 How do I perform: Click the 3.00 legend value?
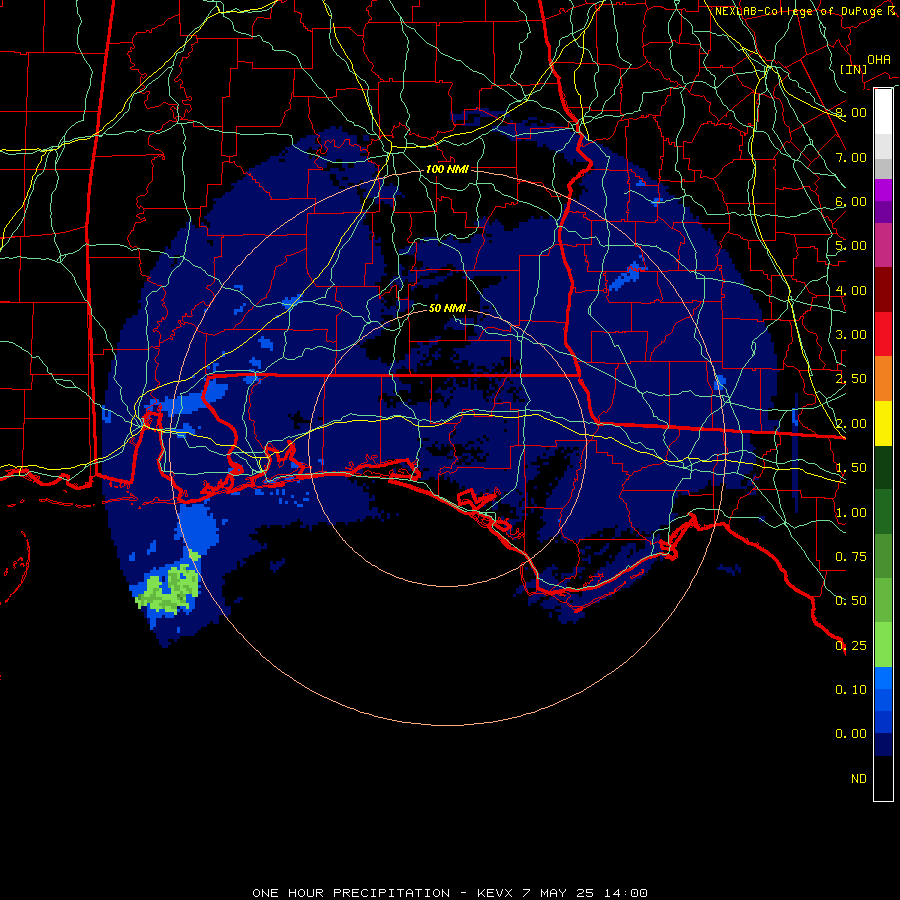click(x=851, y=335)
